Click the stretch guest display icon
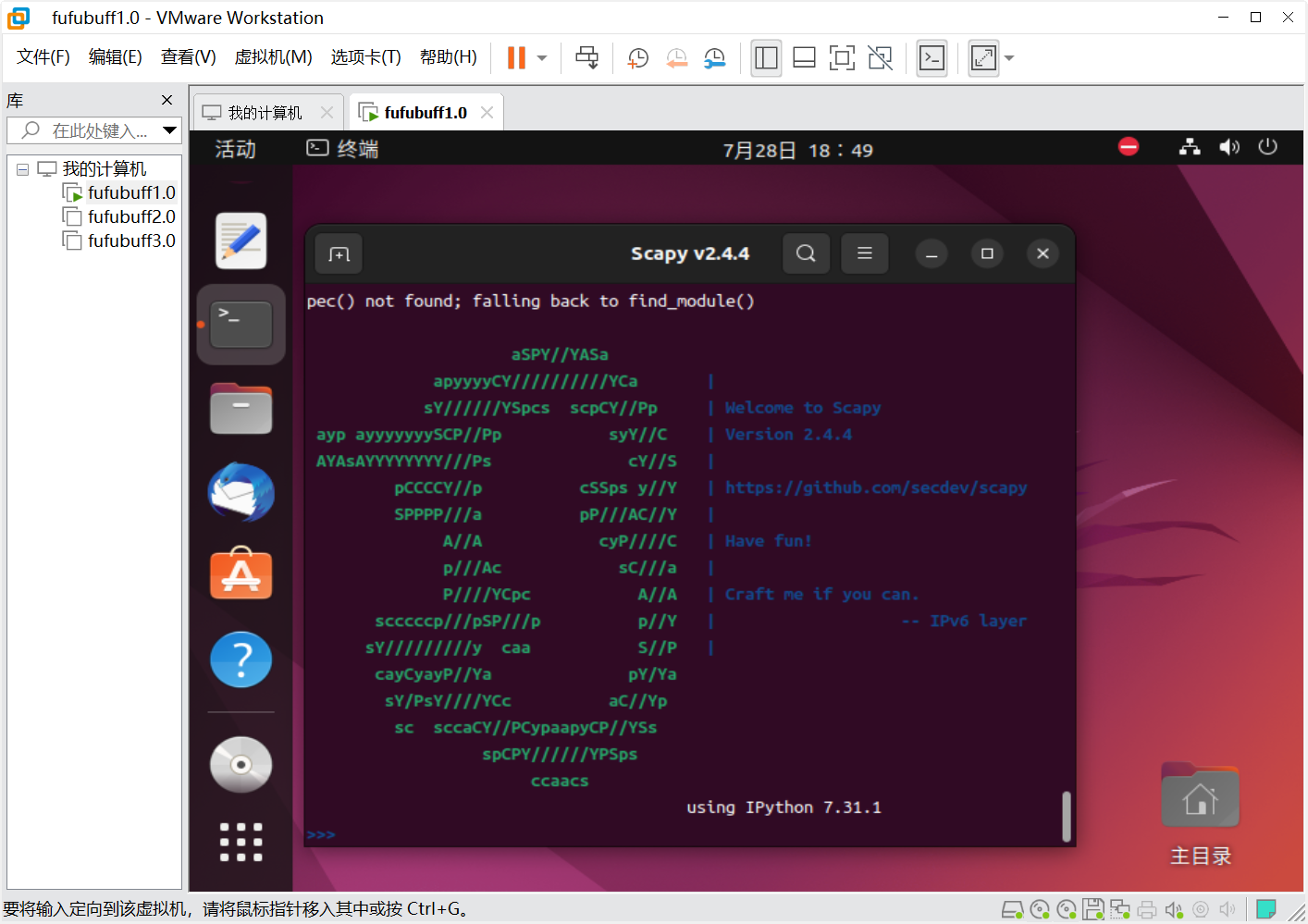 click(x=983, y=58)
